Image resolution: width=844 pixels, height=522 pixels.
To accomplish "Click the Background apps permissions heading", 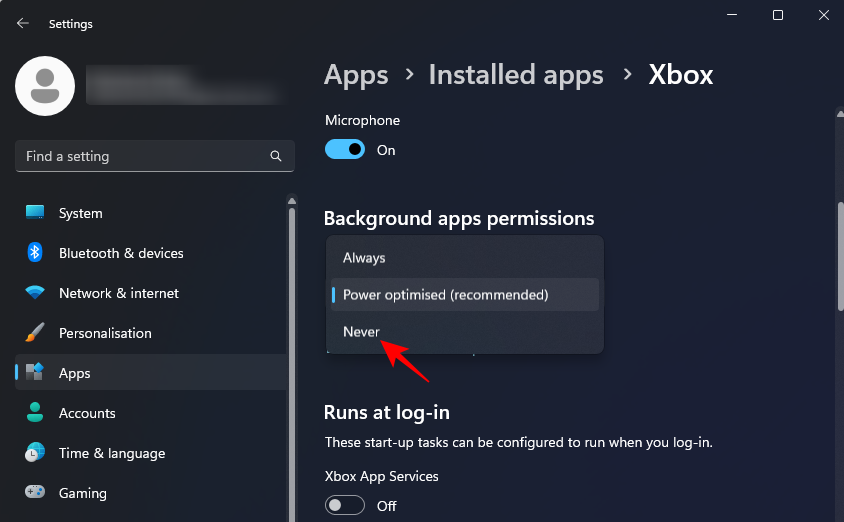I will point(459,218).
